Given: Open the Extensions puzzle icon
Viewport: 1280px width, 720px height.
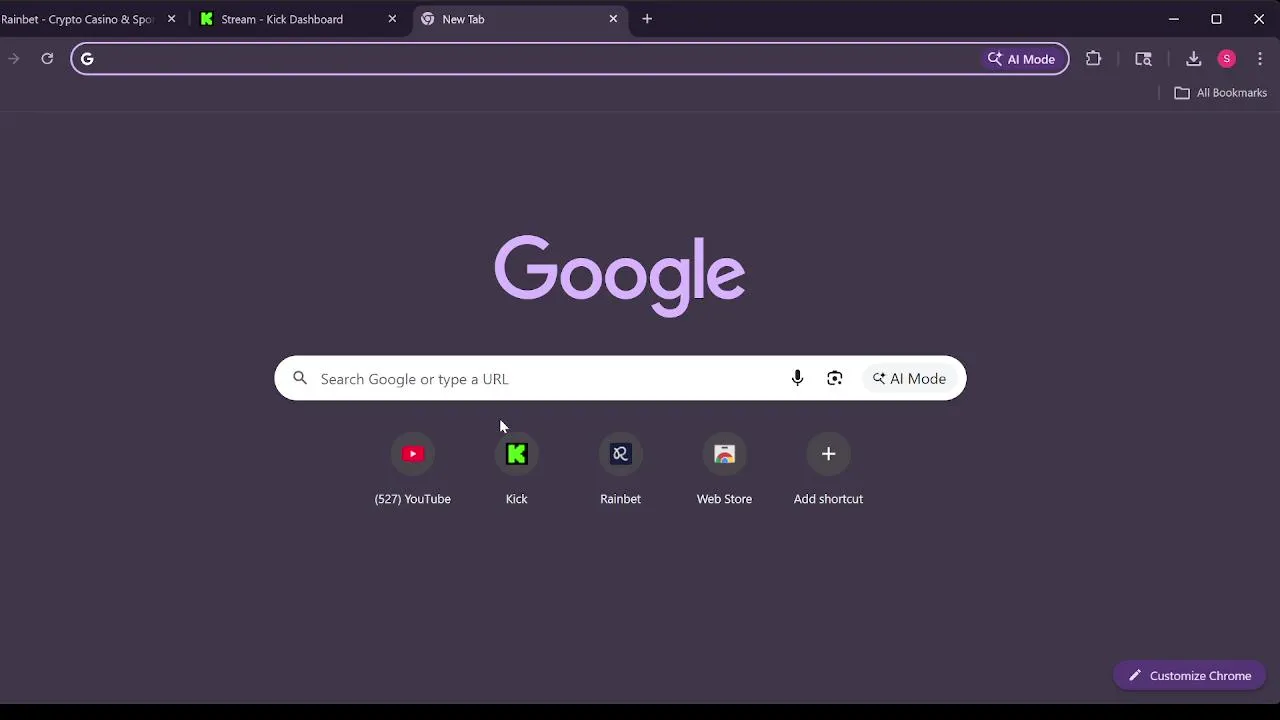Looking at the screenshot, I should (x=1093, y=59).
